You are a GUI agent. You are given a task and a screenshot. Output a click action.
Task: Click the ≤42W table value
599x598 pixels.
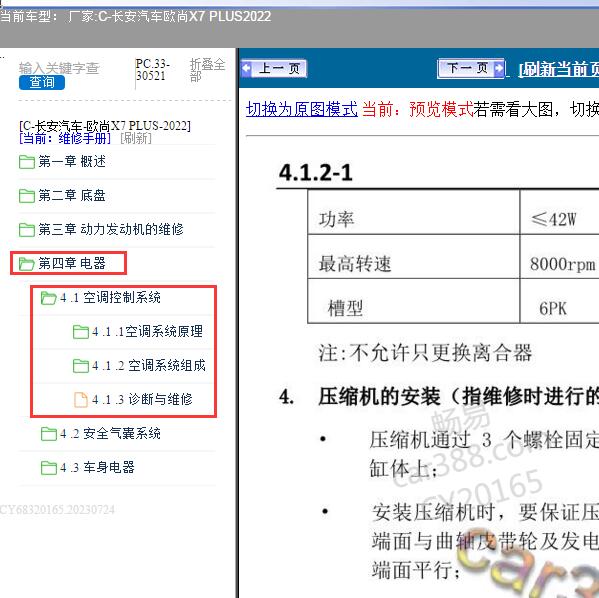pyautogui.click(x=554, y=220)
